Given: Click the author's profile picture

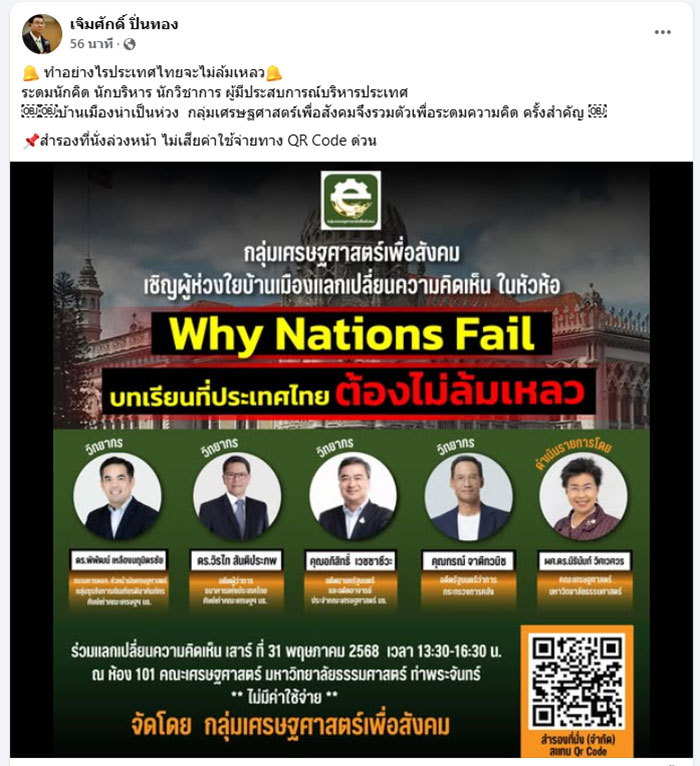Looking at the screenshot, I should click(42, 34).
